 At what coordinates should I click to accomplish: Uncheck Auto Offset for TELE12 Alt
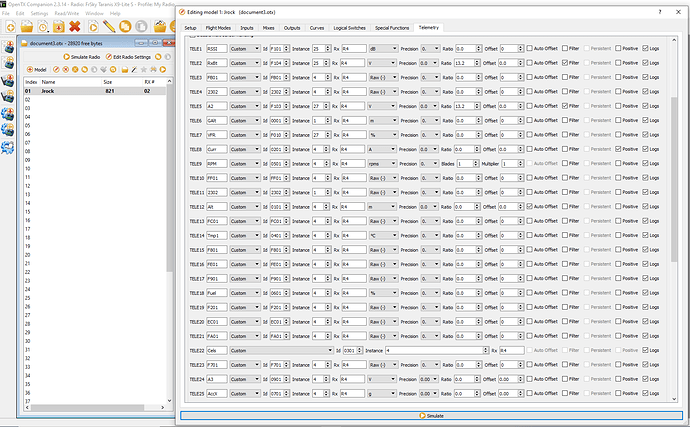tap(529, 206)
